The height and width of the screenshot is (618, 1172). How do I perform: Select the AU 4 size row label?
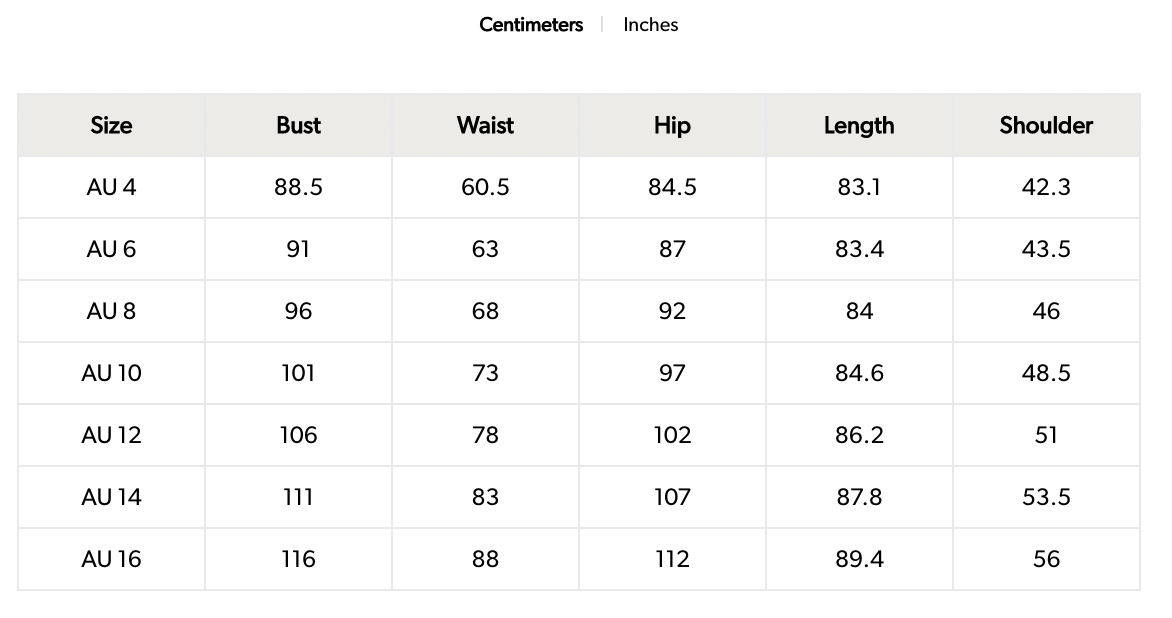(111, 187)
